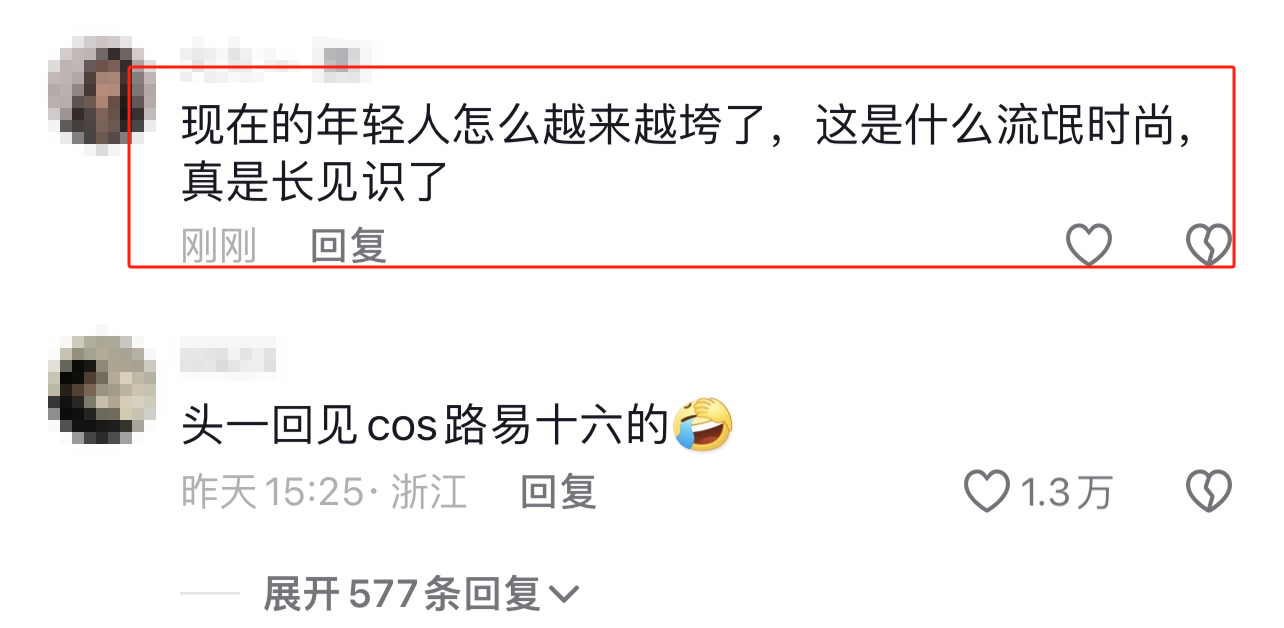Click the 昨天15:25·浙江 timestamp
The width and height of the screenshot is (1284, 628).
[x=324, y=491]
